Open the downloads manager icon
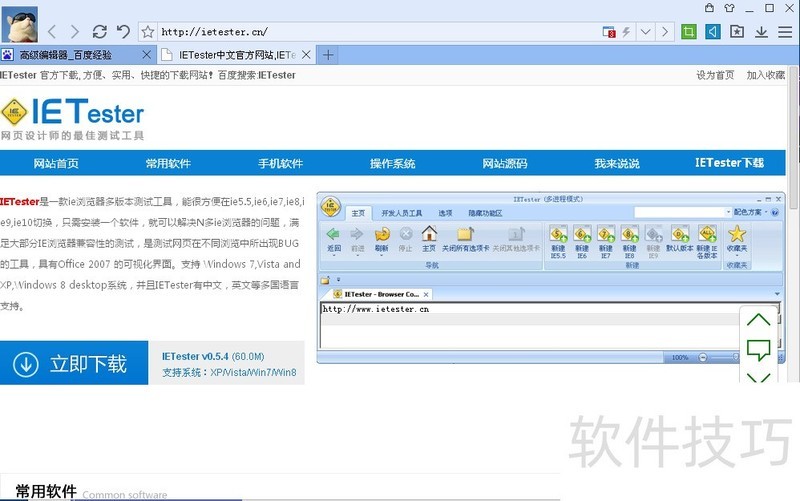This screenshot has height=501, width=800. pos(761,32)
